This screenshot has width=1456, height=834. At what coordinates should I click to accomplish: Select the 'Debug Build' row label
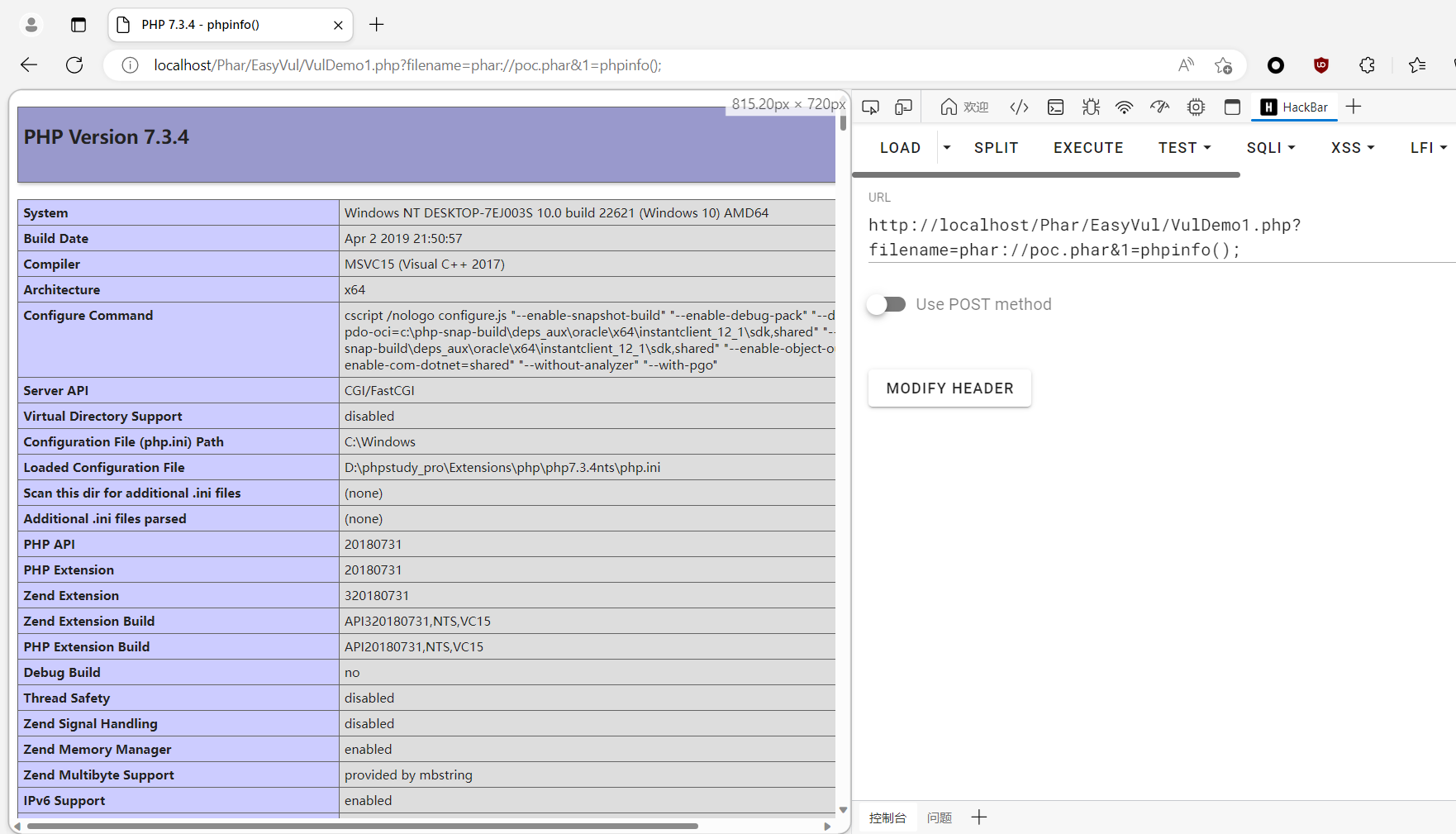pyautogui.click(x=62, y=672)
